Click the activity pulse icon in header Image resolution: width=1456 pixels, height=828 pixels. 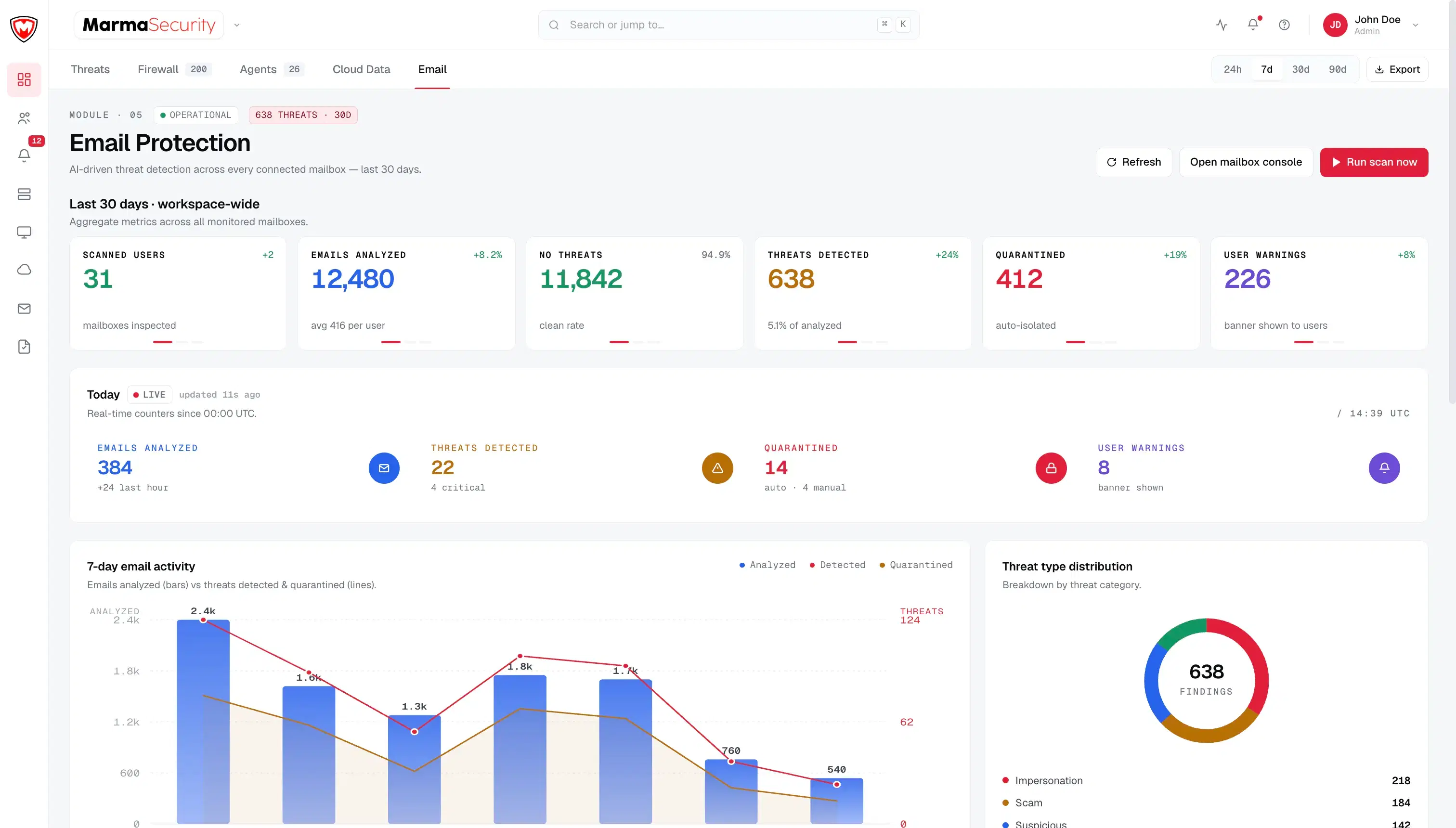tap(1222, 25)
